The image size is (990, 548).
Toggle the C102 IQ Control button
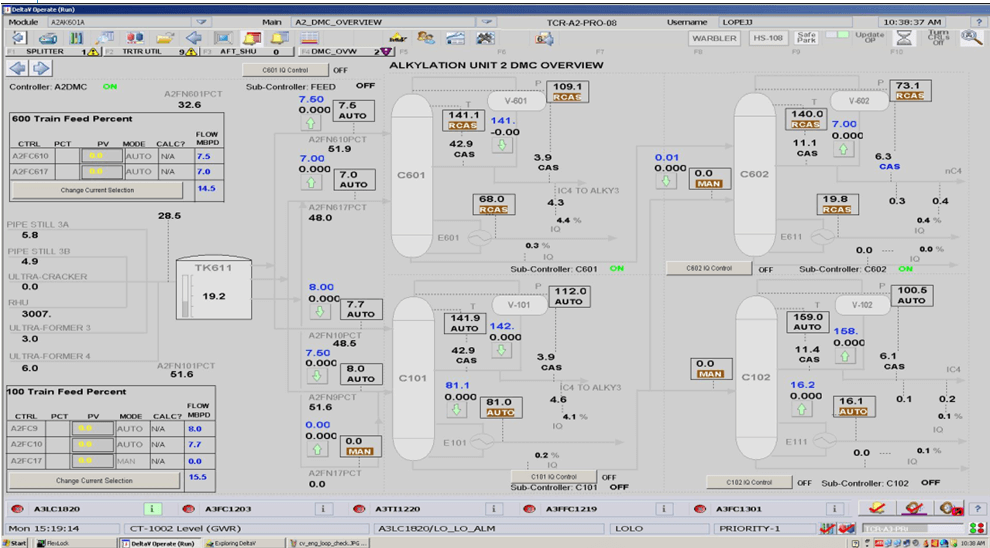click(x=749, y=482)
